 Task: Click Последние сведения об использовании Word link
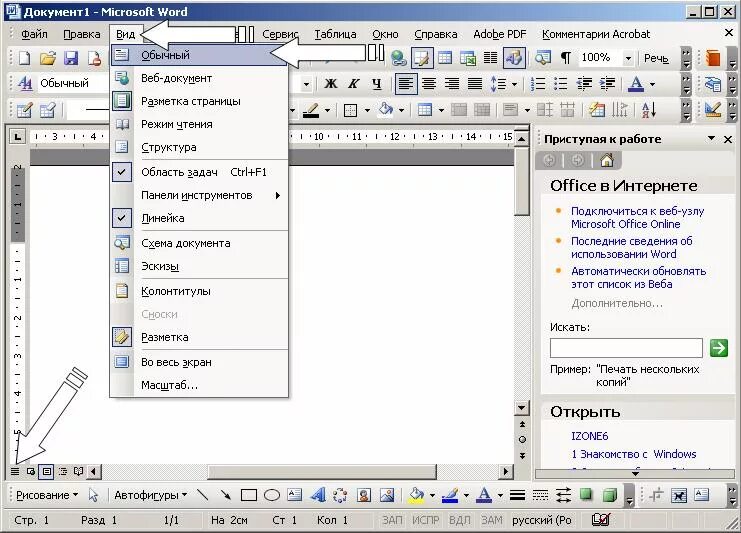(631, 248)
